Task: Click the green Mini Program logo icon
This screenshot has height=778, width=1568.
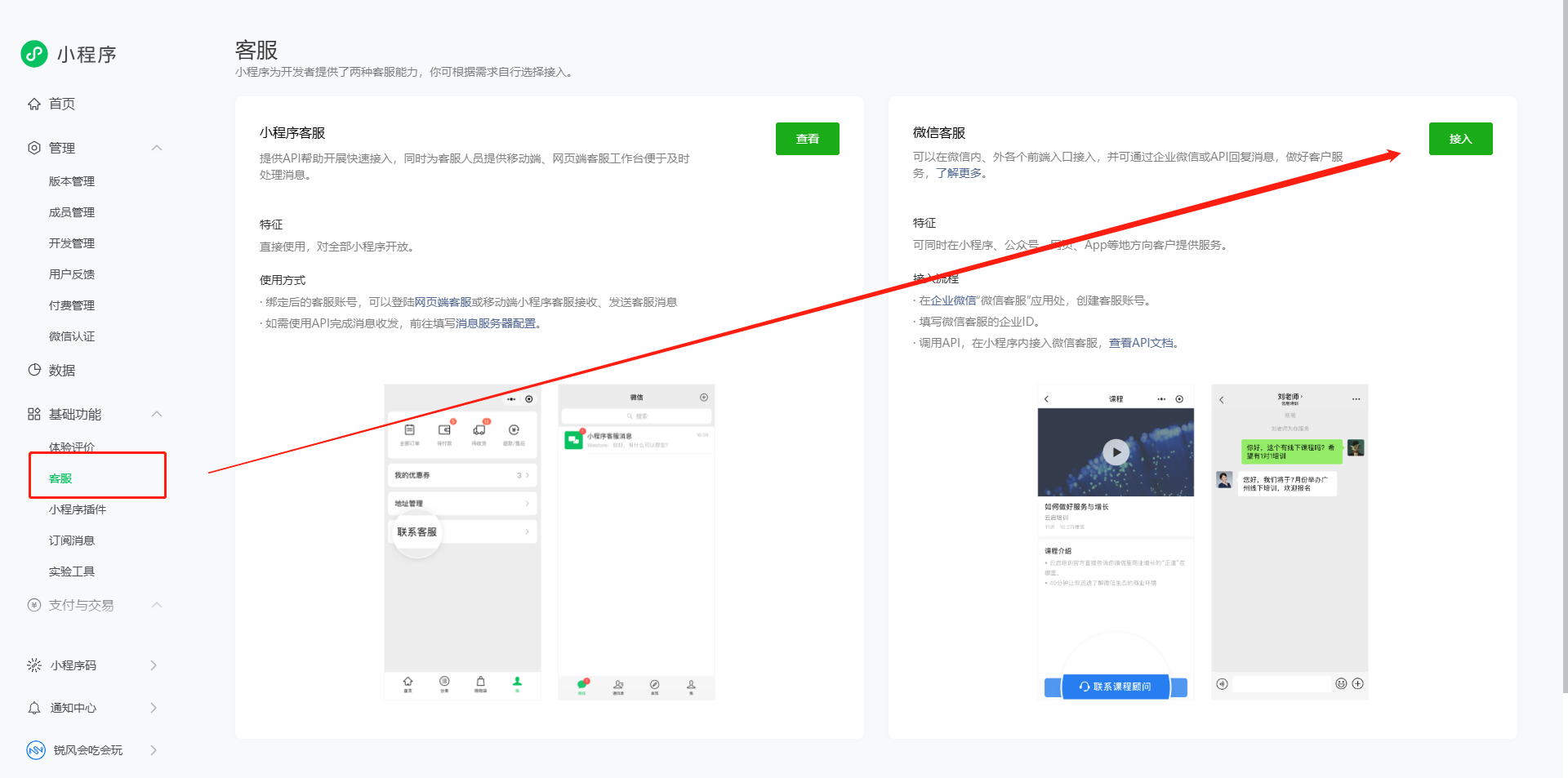Action: point(34,54)
